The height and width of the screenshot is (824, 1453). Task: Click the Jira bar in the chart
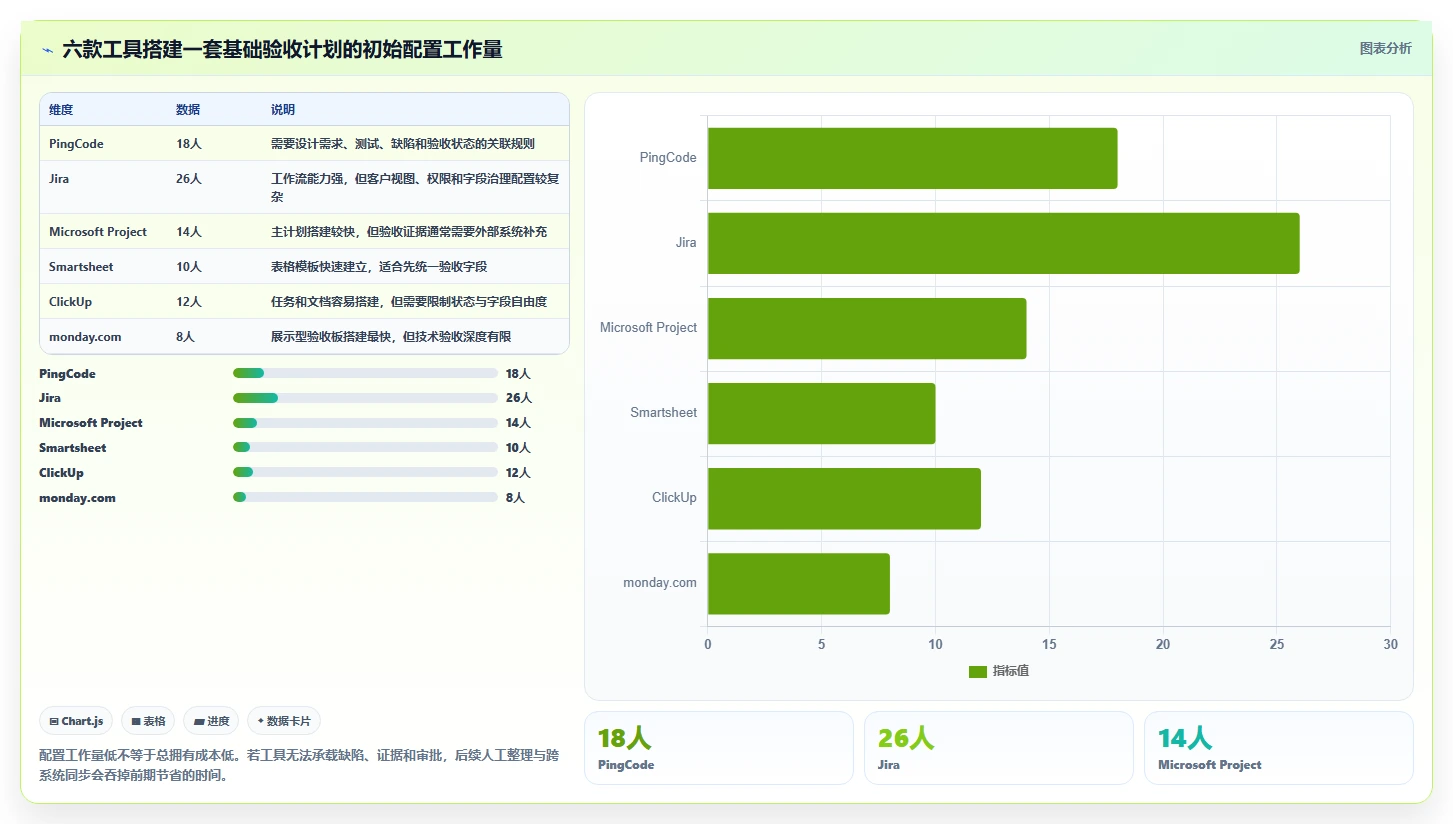[1003, 243]
